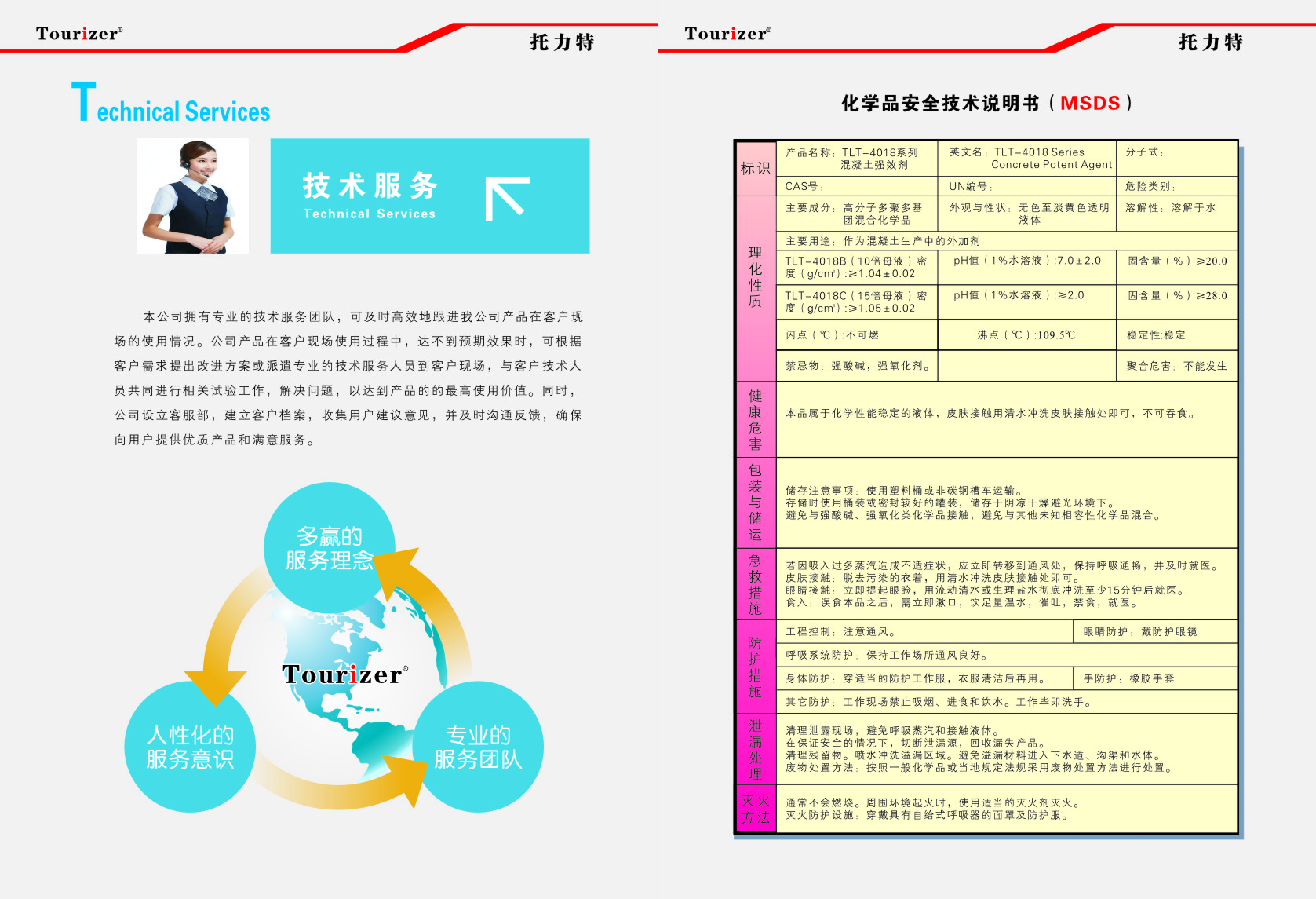Select the 人性化的服务意识 circle

coord(190,747)
